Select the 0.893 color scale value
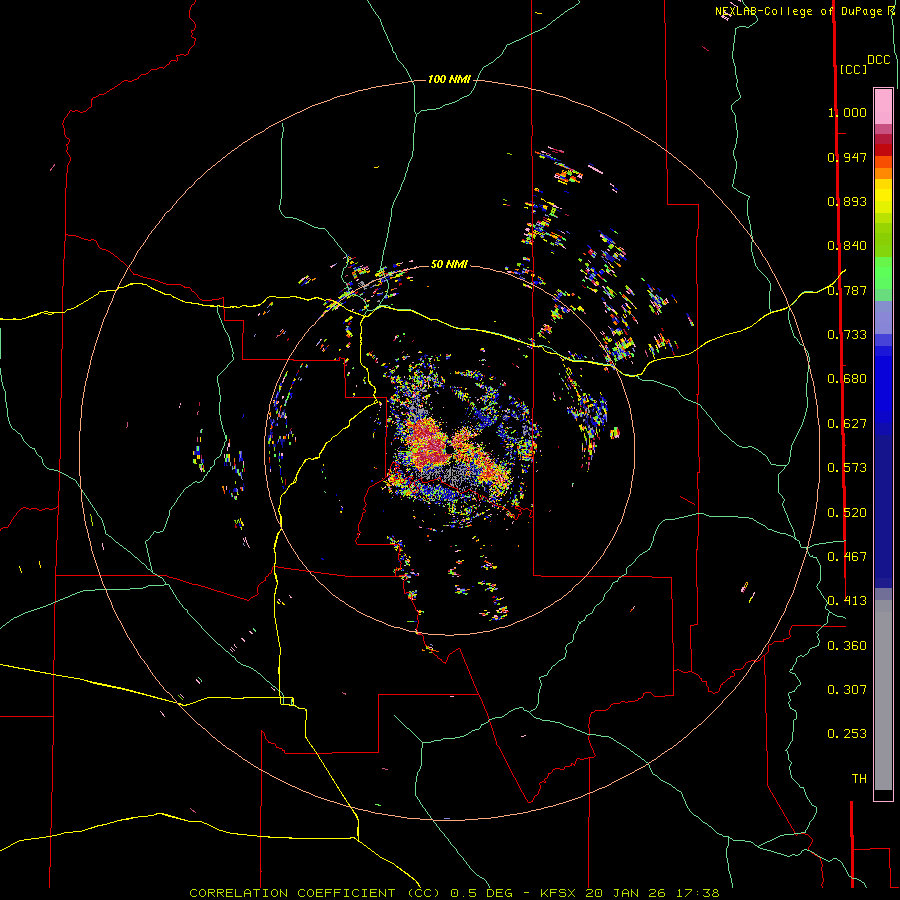 [847, 201]
